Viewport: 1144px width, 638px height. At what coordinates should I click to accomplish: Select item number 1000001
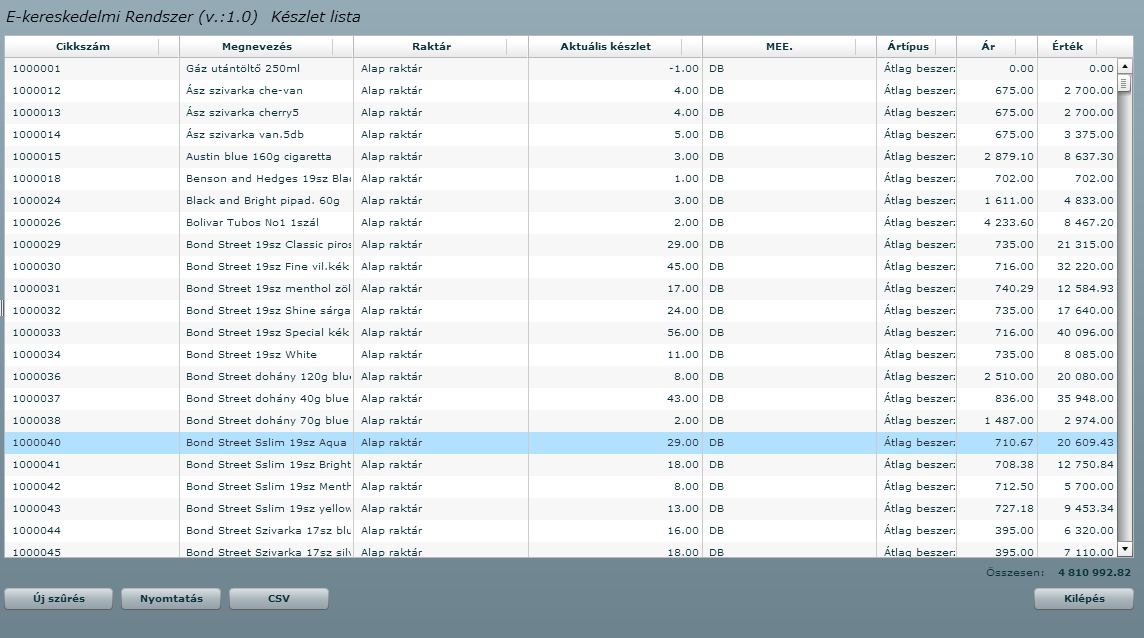pos(36,69)
